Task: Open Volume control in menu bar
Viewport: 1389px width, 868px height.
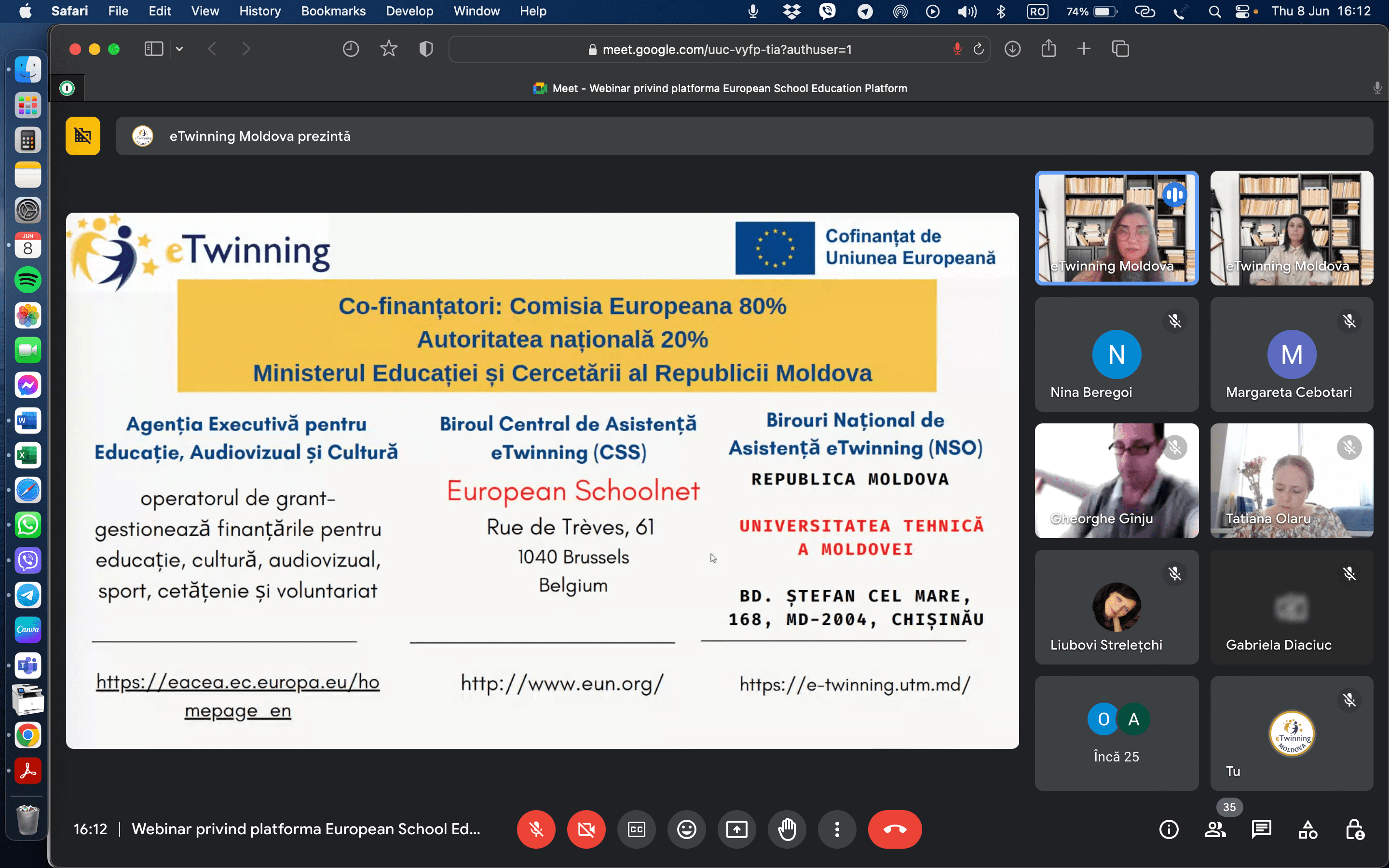Action: point(967,12)
